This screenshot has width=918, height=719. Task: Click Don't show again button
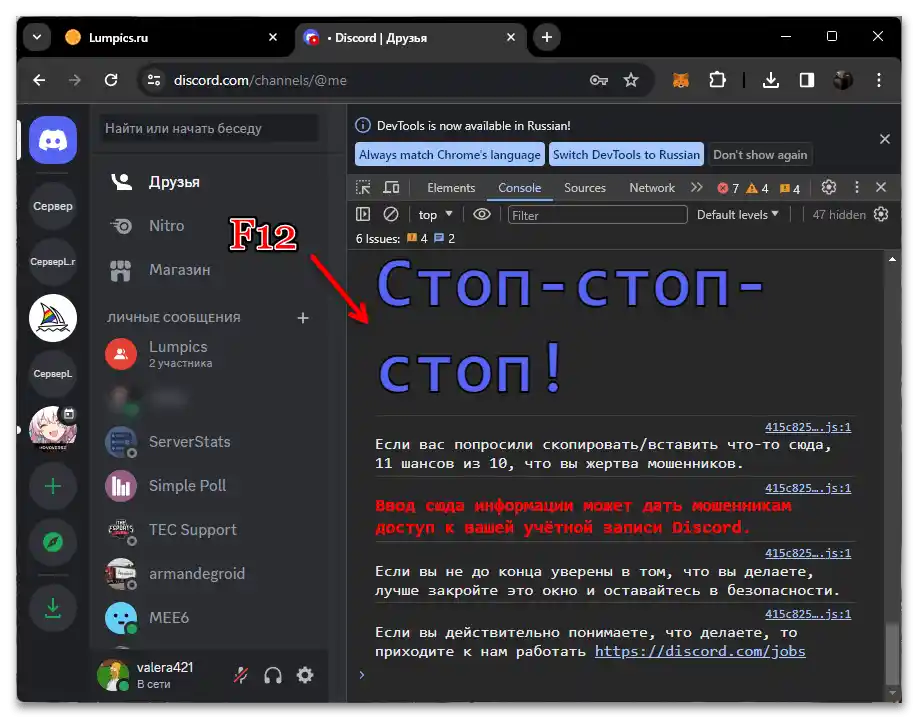[760, 155]
